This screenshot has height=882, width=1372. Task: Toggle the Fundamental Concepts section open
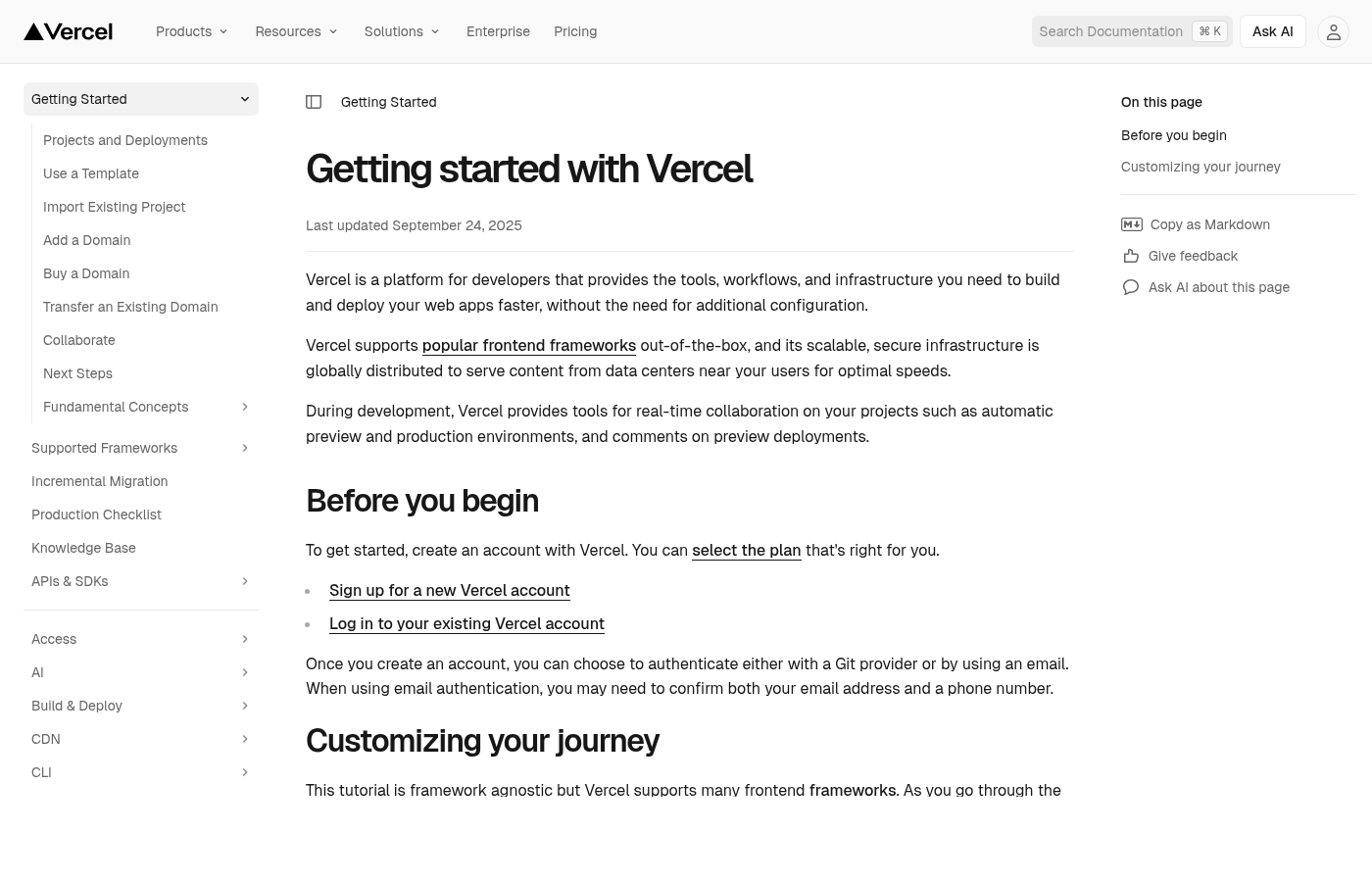(x=245, y=407)
